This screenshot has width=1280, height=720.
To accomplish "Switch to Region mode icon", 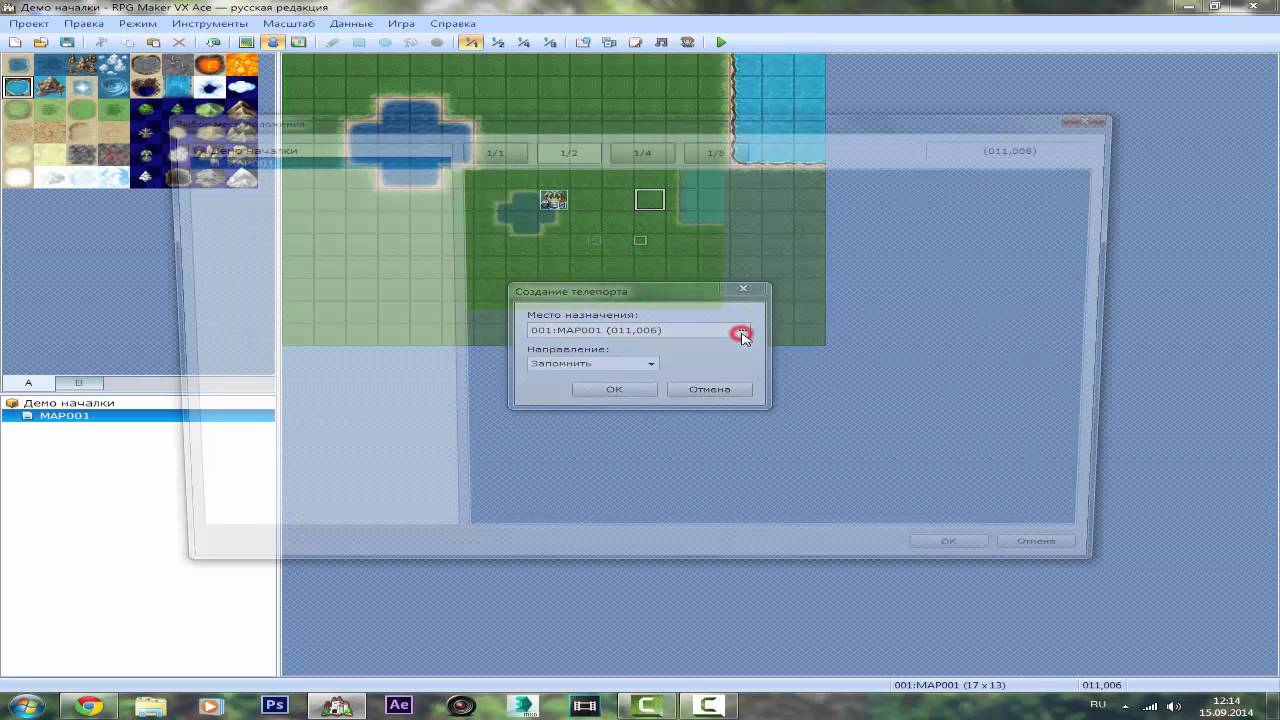I will (298, 42).
